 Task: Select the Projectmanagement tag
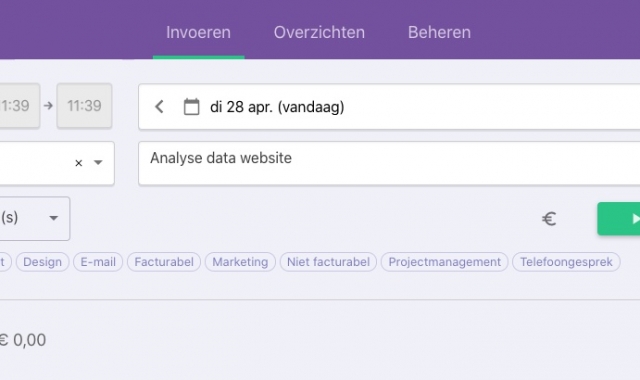point(444,262)
